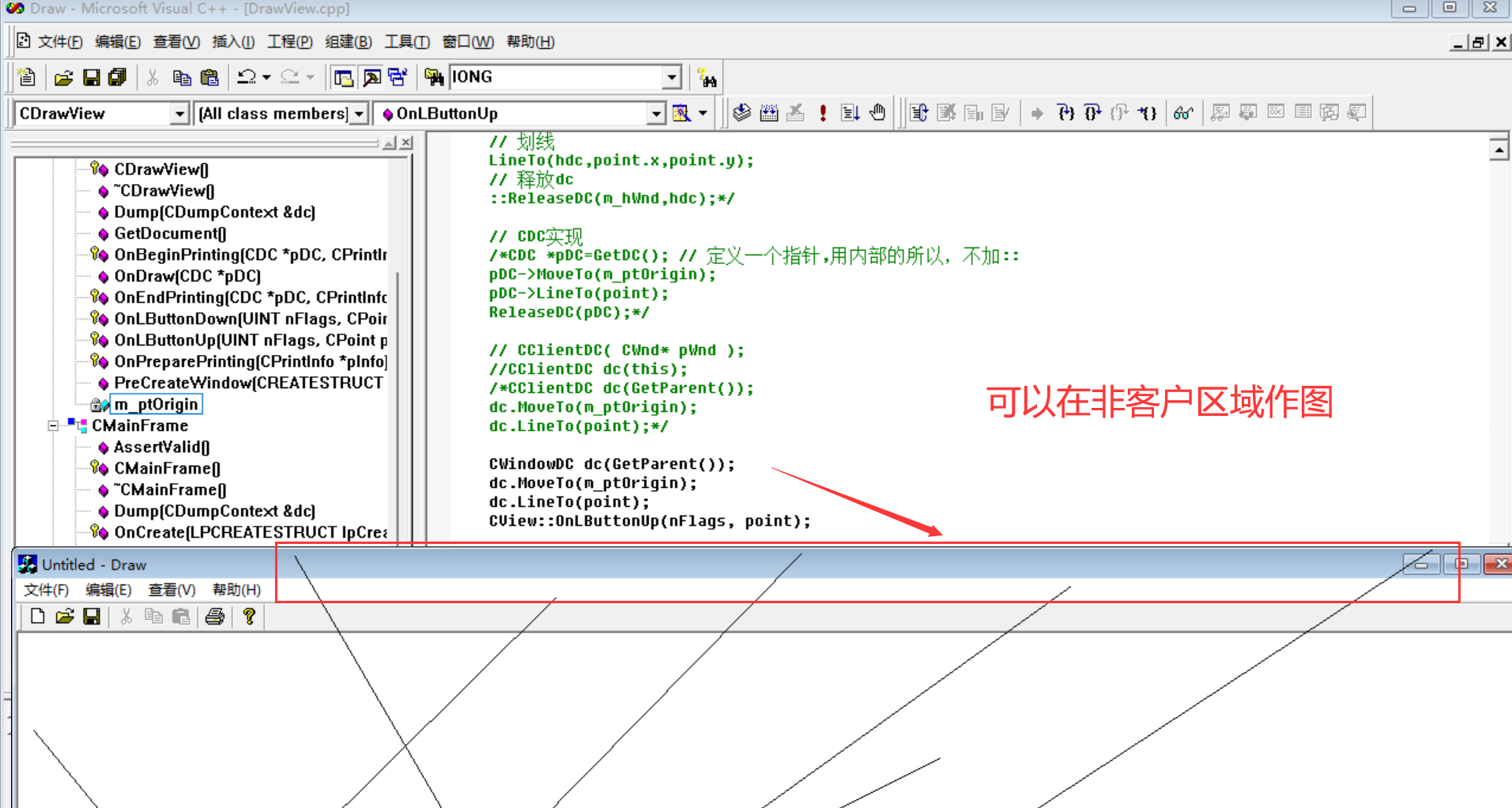Open the 文件(F) menu in Visual C++
Image resolution: width=1512 pixels, height=808 pixels.
[x=60, y=42]
